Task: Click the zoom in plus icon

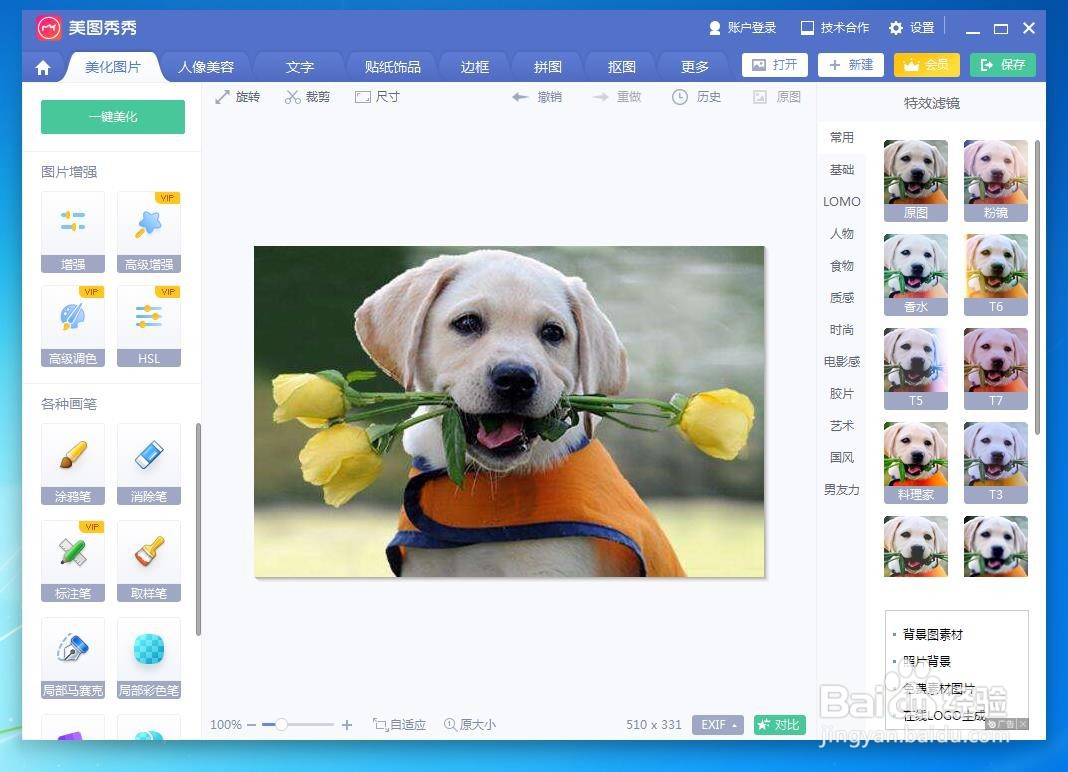Action: tap(347, 725)
